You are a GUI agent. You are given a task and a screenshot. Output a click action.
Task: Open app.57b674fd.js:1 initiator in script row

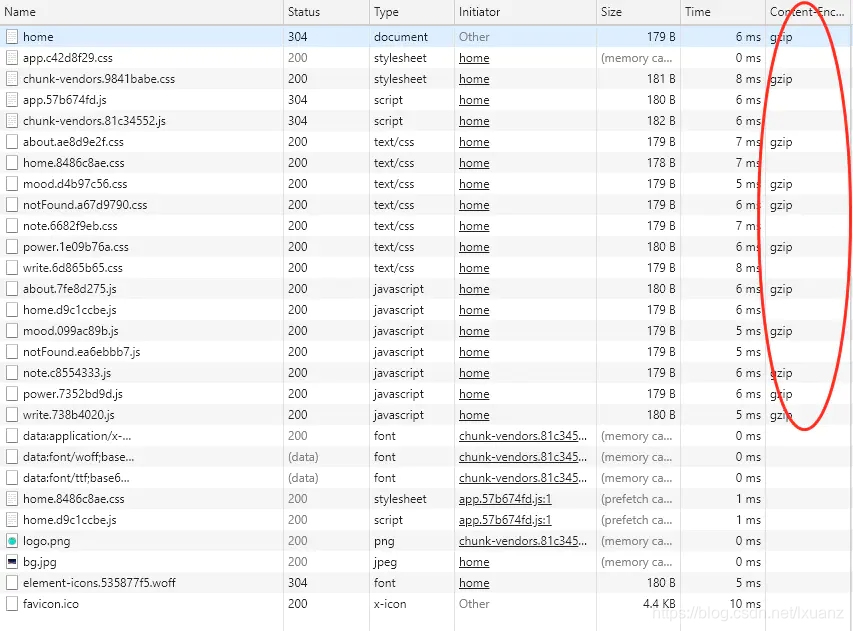click(x=505, y=520)
